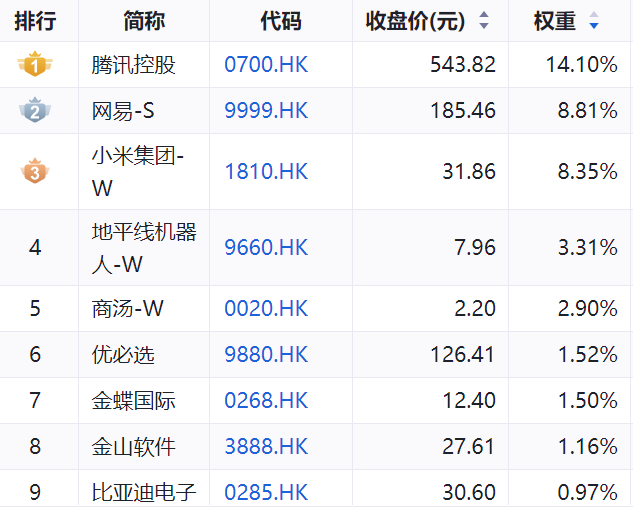This screenshot has width=633, height=513.
Task: Click the weight value 1.50%
Action: [x=588, y=401]
